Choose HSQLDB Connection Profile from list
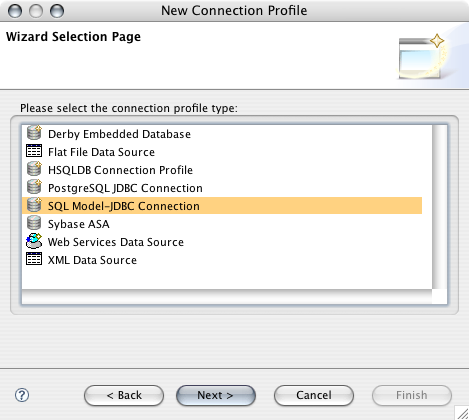Screen dimensions: 469x420 point(222,170)
